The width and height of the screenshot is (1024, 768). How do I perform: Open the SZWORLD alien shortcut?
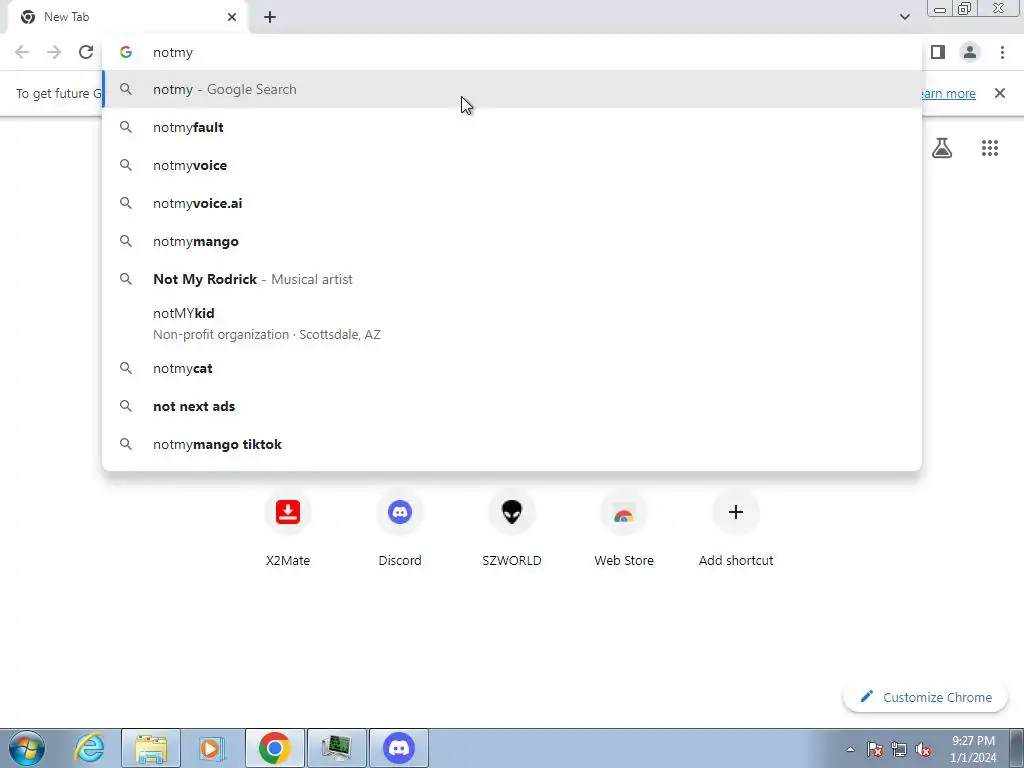512,530
